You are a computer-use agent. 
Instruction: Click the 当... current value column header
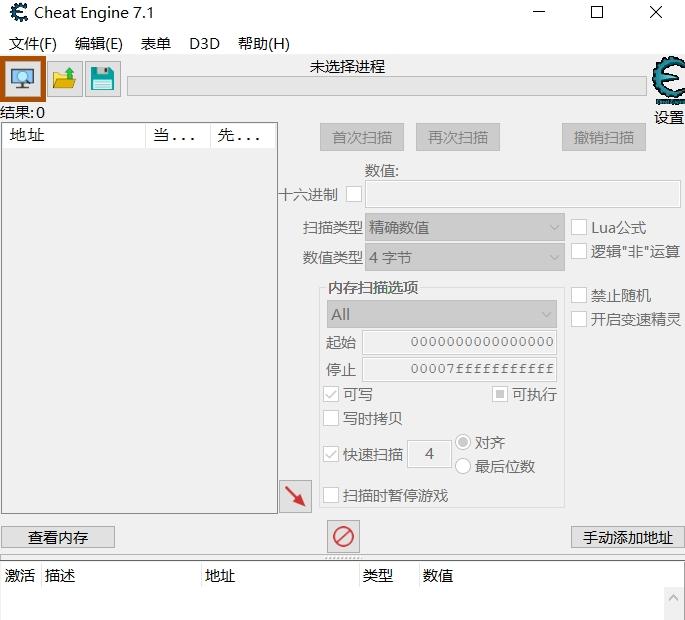178,135
